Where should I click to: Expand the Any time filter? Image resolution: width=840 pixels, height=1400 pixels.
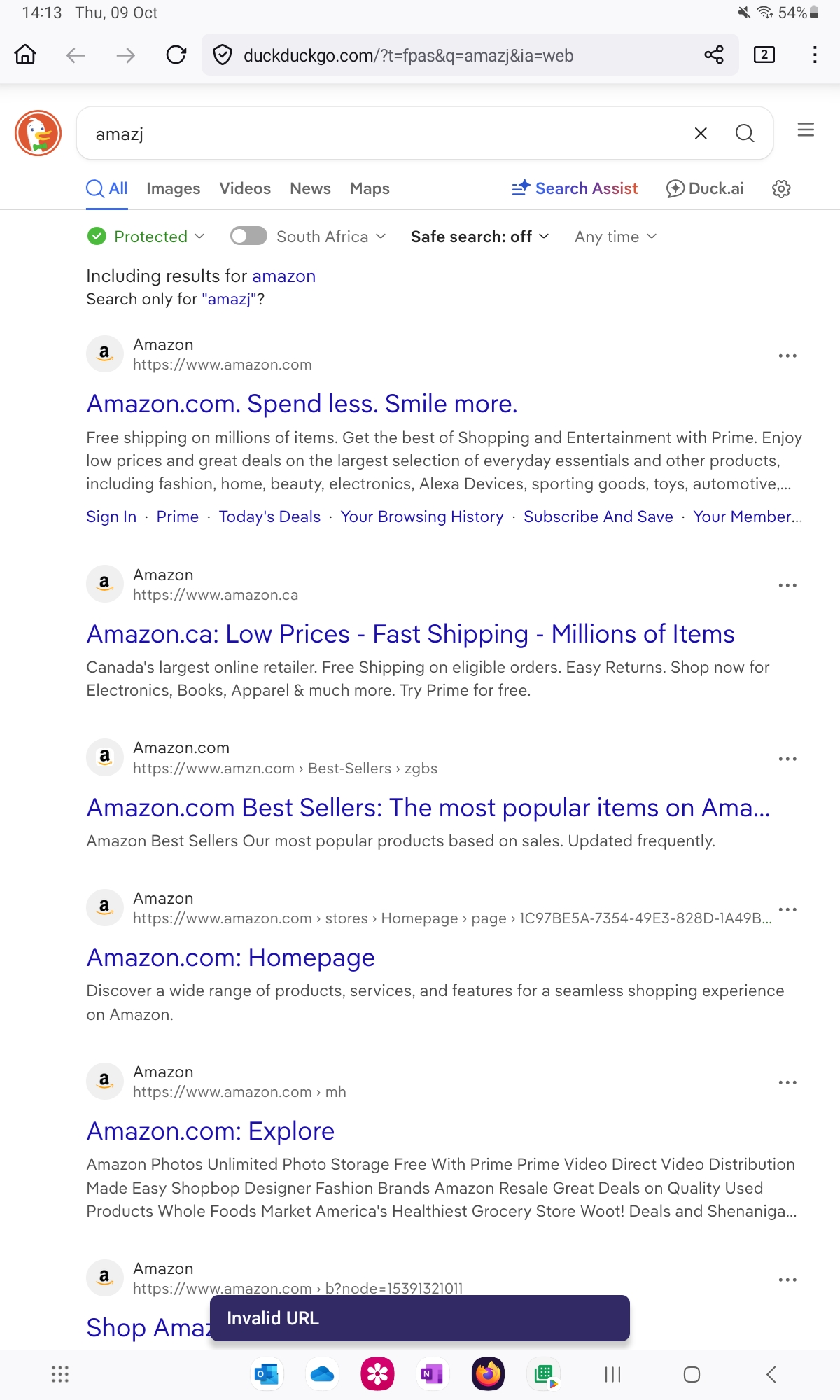(x=615, y=237)
